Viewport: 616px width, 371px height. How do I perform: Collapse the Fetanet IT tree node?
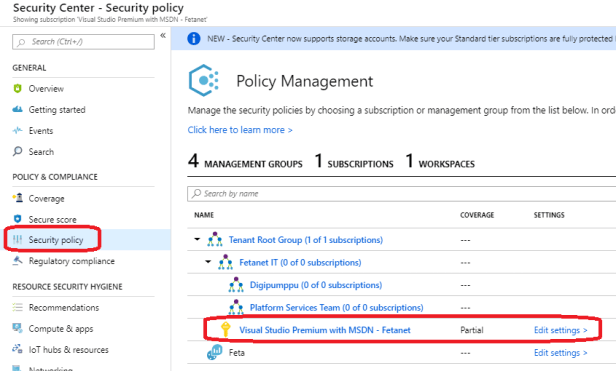(208, 262)
